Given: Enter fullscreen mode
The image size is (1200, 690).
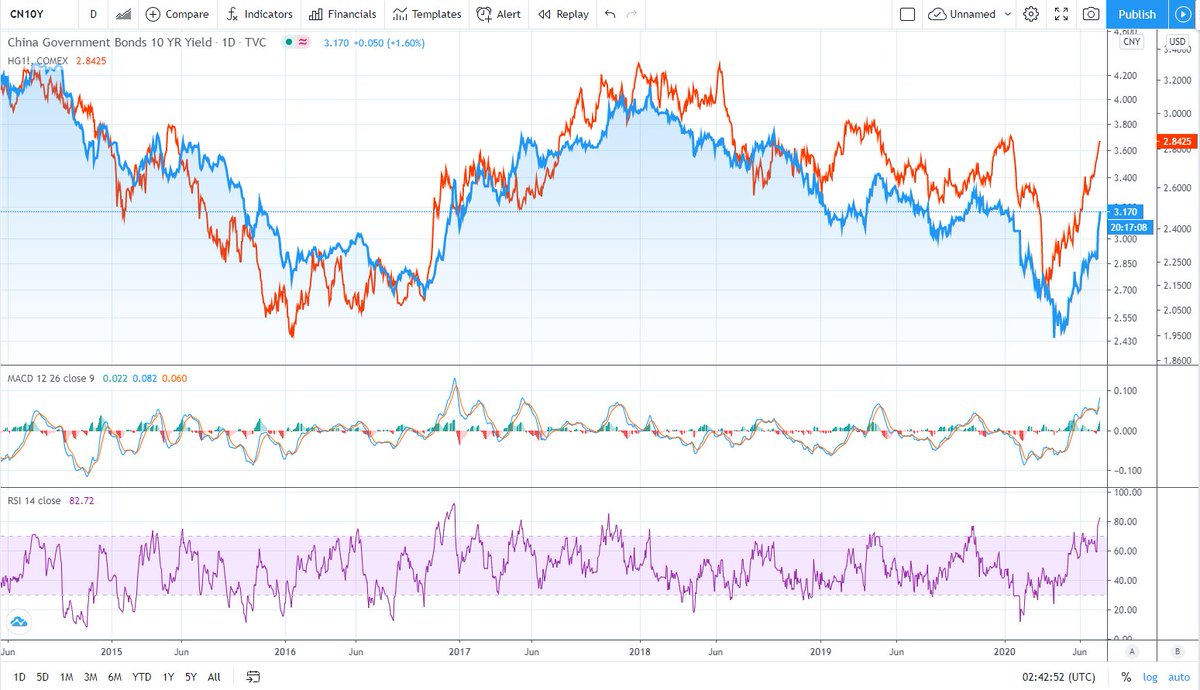Looking at the screenshot, I should pyautogui.click(x=1063, y=14).
